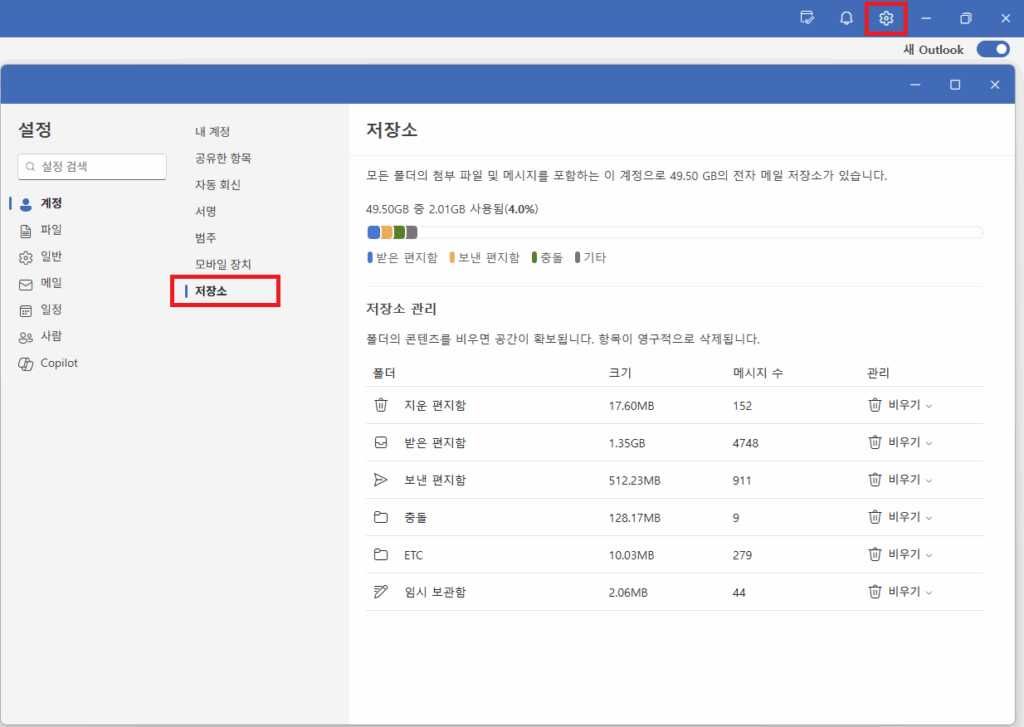Image resolution: width=1024 pixels, height=727 pixels.
Task: Click the 일반 settings category gear icon
Action: pyautogui.click(x=24, y=256)
